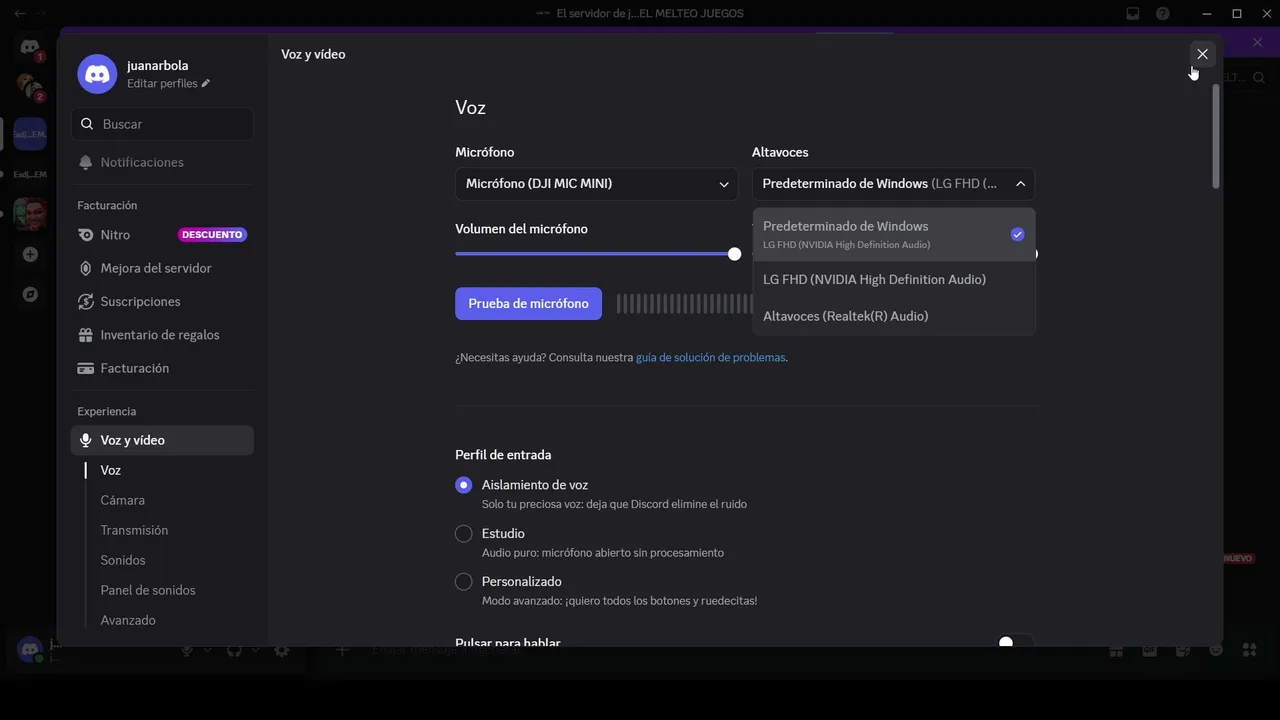Open the inbox icon in title bar
This screenshot has width=1280, height=720.
tap(1133, 14)
